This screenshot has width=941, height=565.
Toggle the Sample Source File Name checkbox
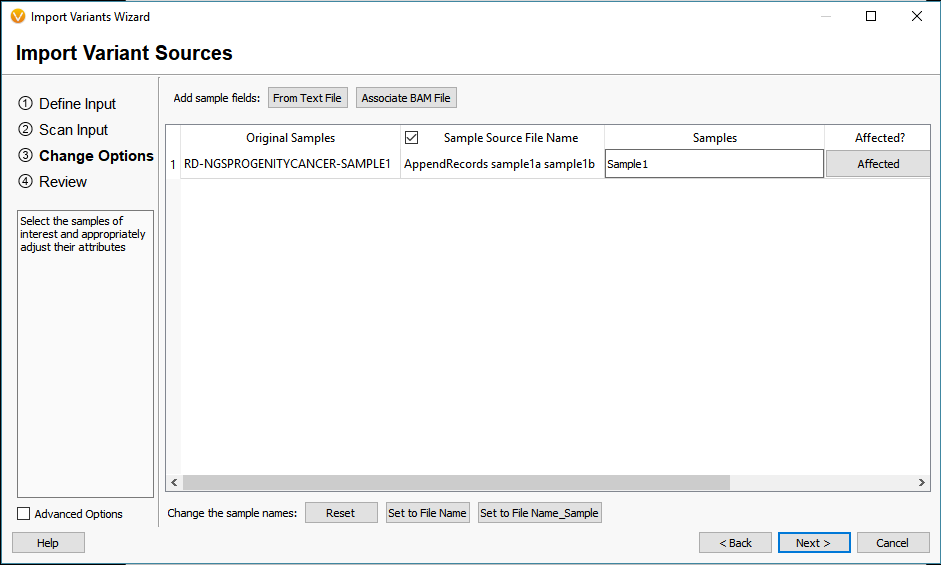coord(412,137)
